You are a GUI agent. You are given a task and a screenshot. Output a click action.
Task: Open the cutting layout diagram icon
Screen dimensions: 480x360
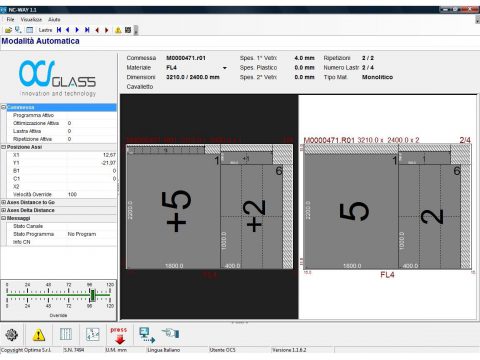point(93,334)
